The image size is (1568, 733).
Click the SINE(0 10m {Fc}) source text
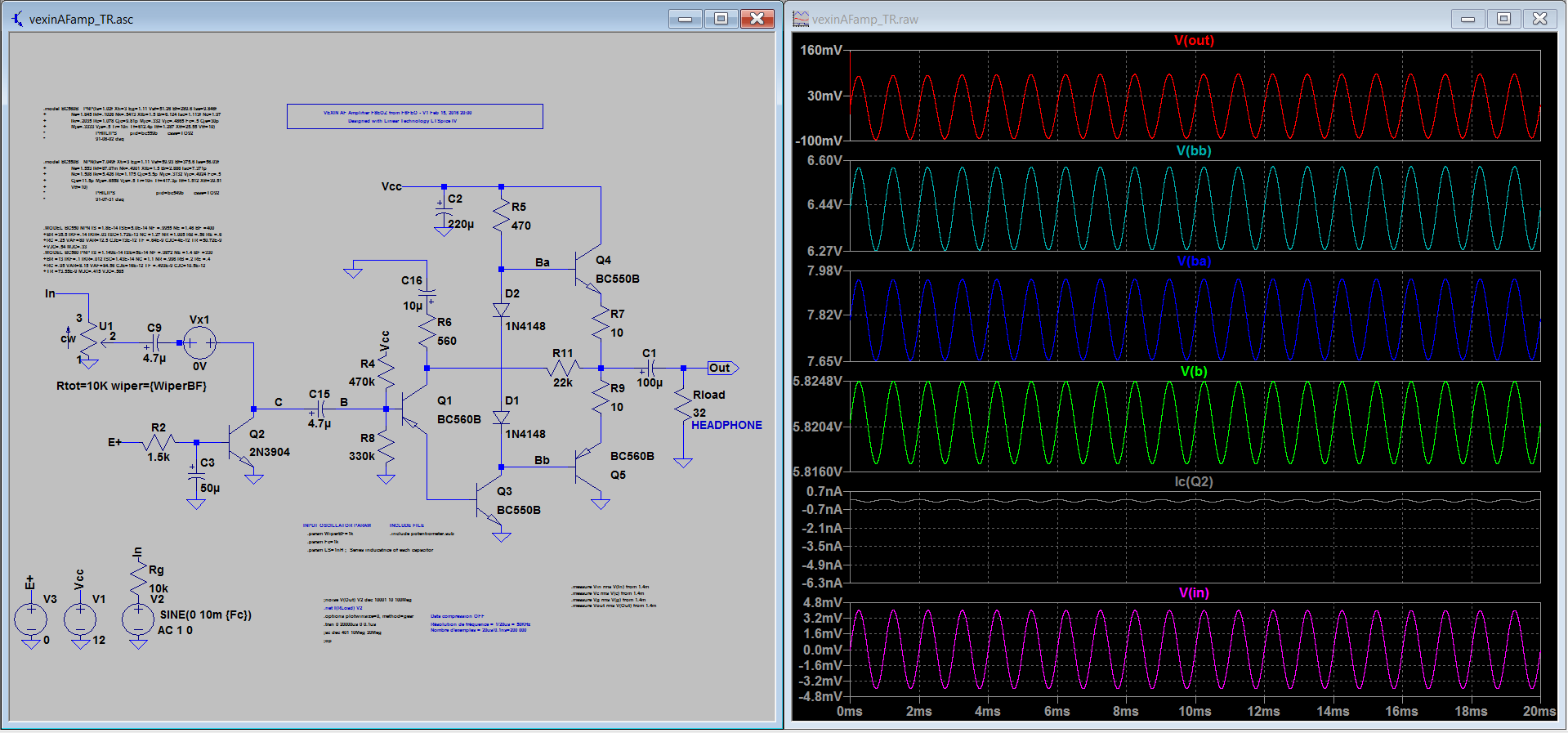[x=205, y=615]
